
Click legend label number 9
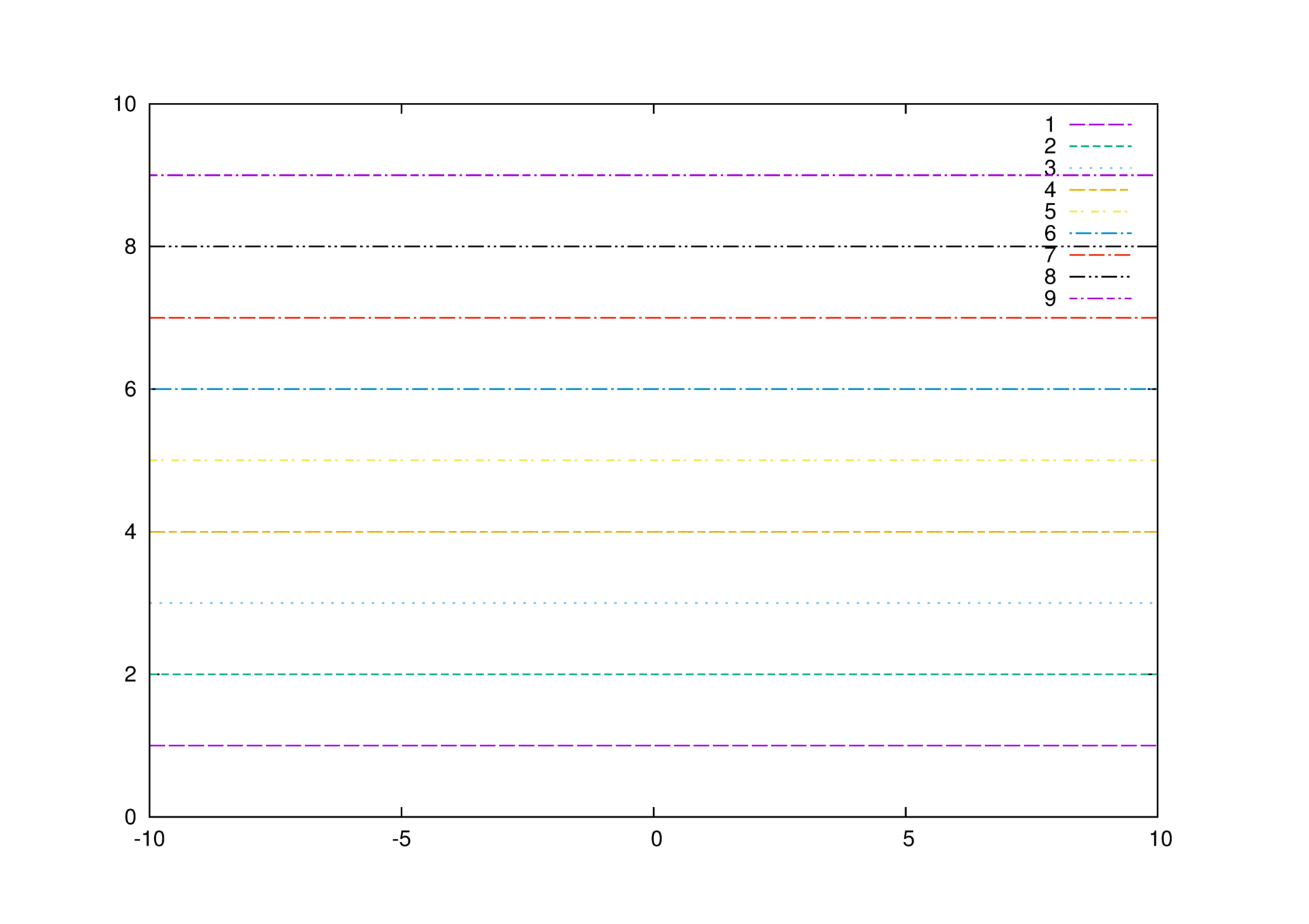pyautogui.click(x=1050, y=298)
